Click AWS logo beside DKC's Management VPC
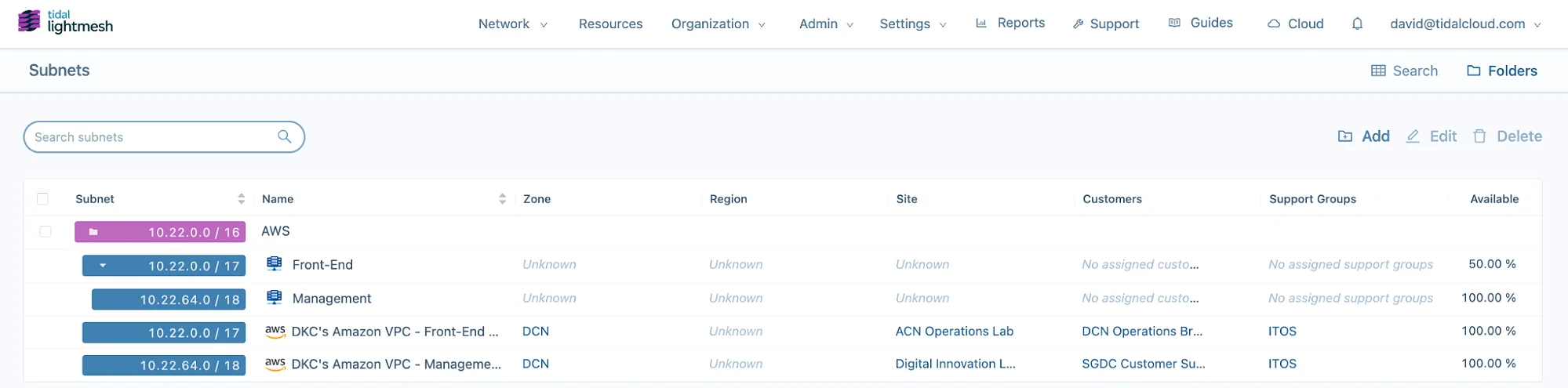1568x388 pixels. 275,364
